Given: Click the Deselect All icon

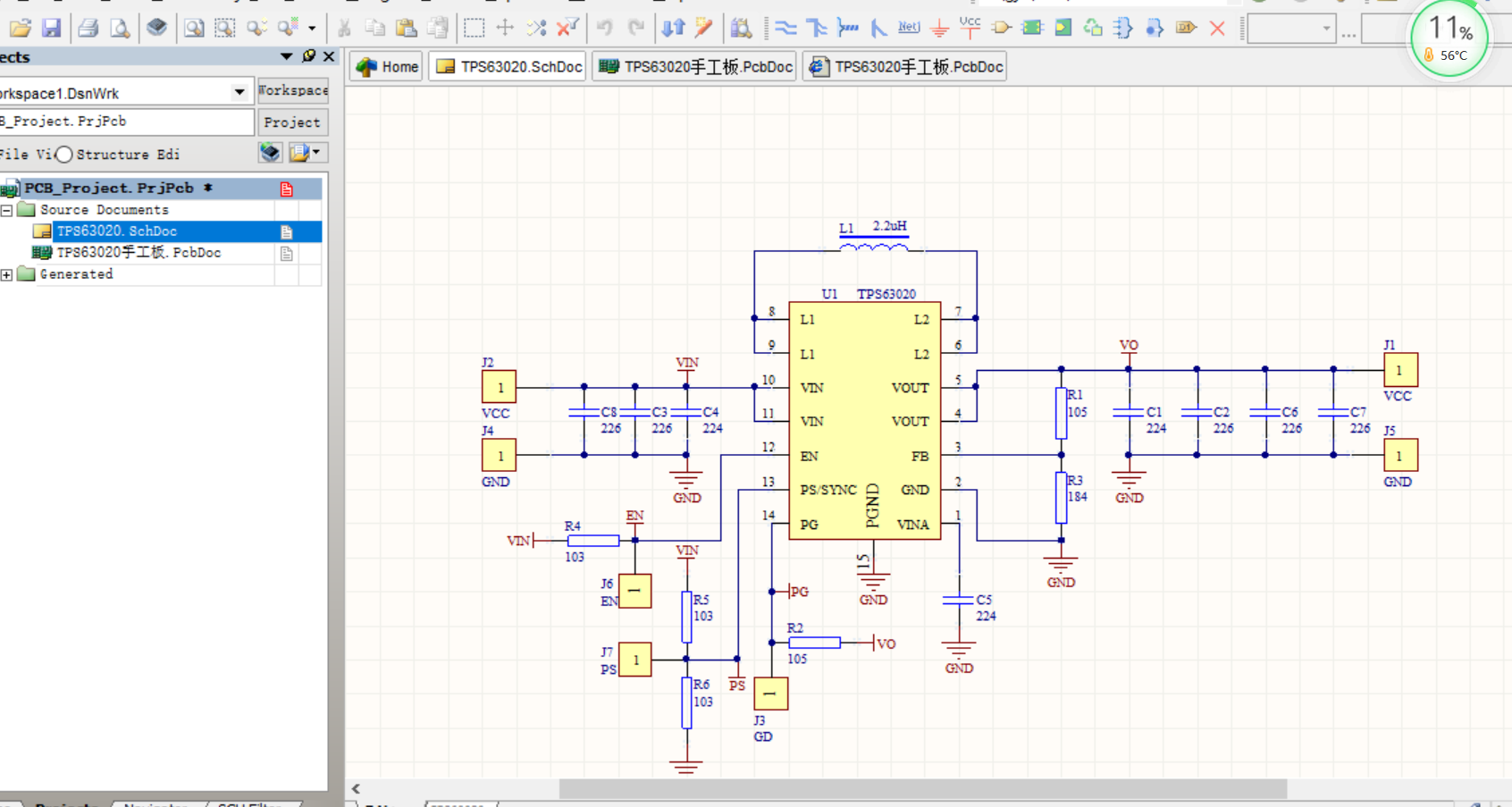Looking at the screenshot, I should point(536,28).
